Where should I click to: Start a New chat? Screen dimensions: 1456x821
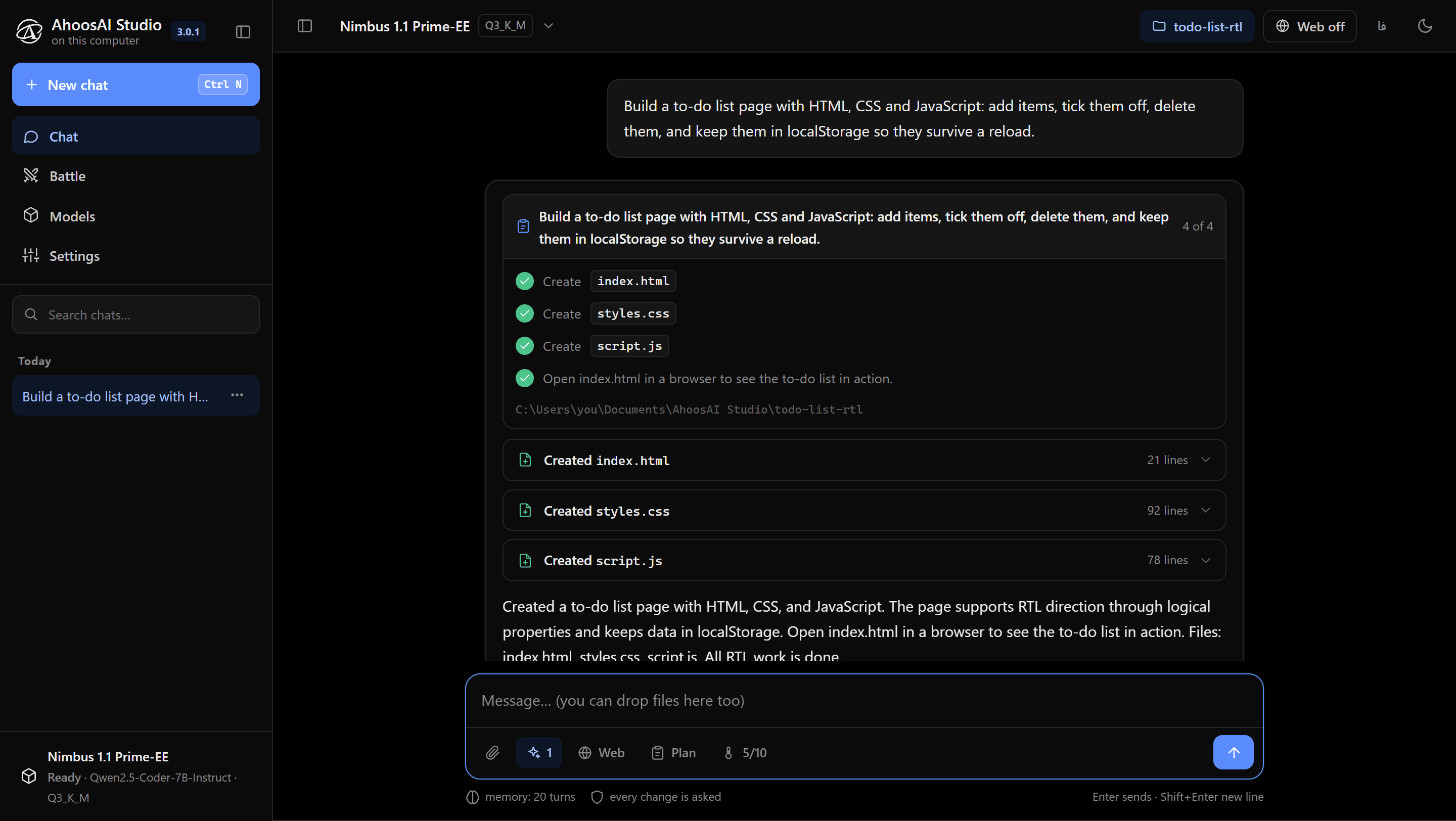(x=135, y=84)
